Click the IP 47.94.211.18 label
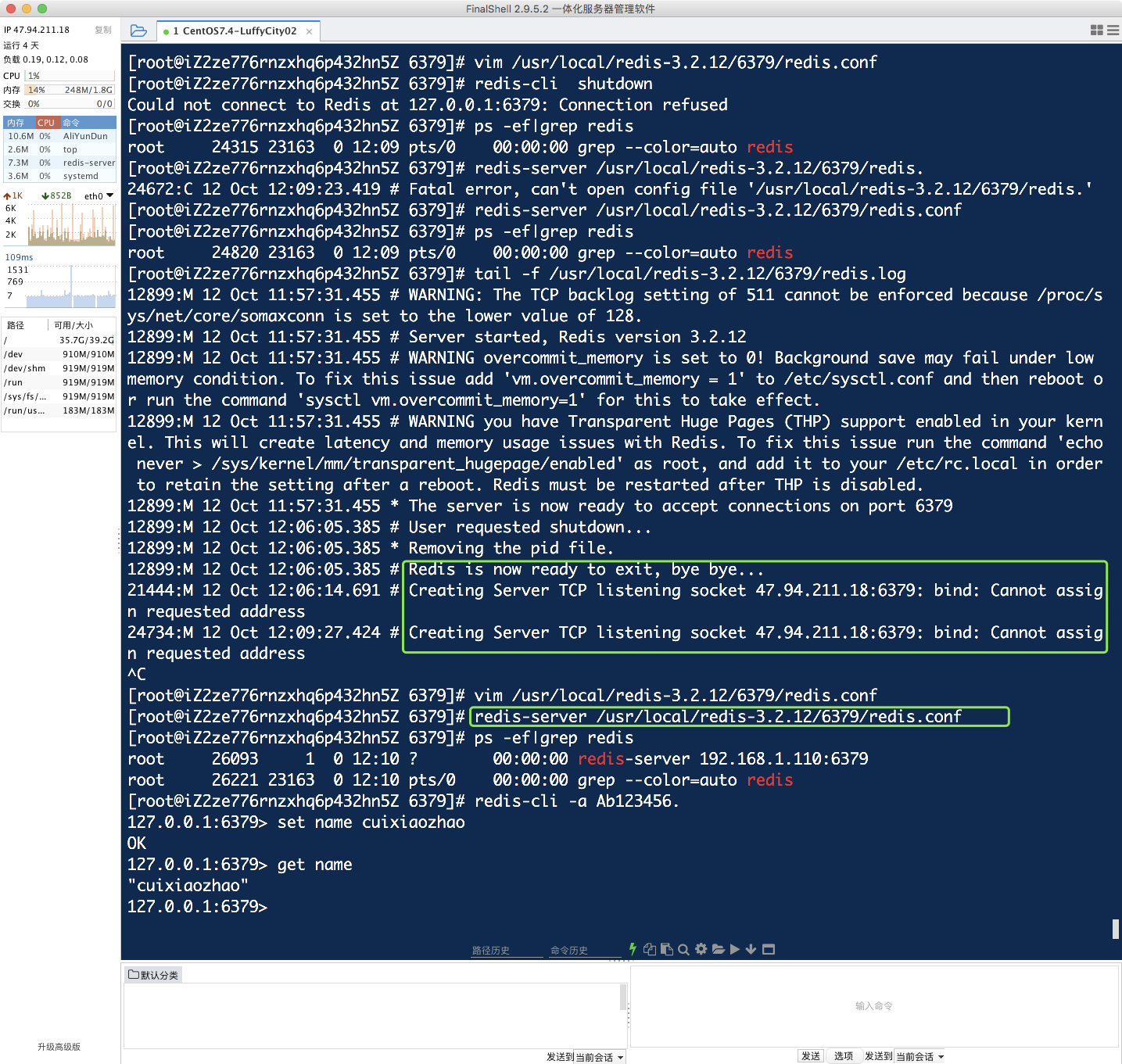Viewport: 1122px width, 1064px height. 37,30
